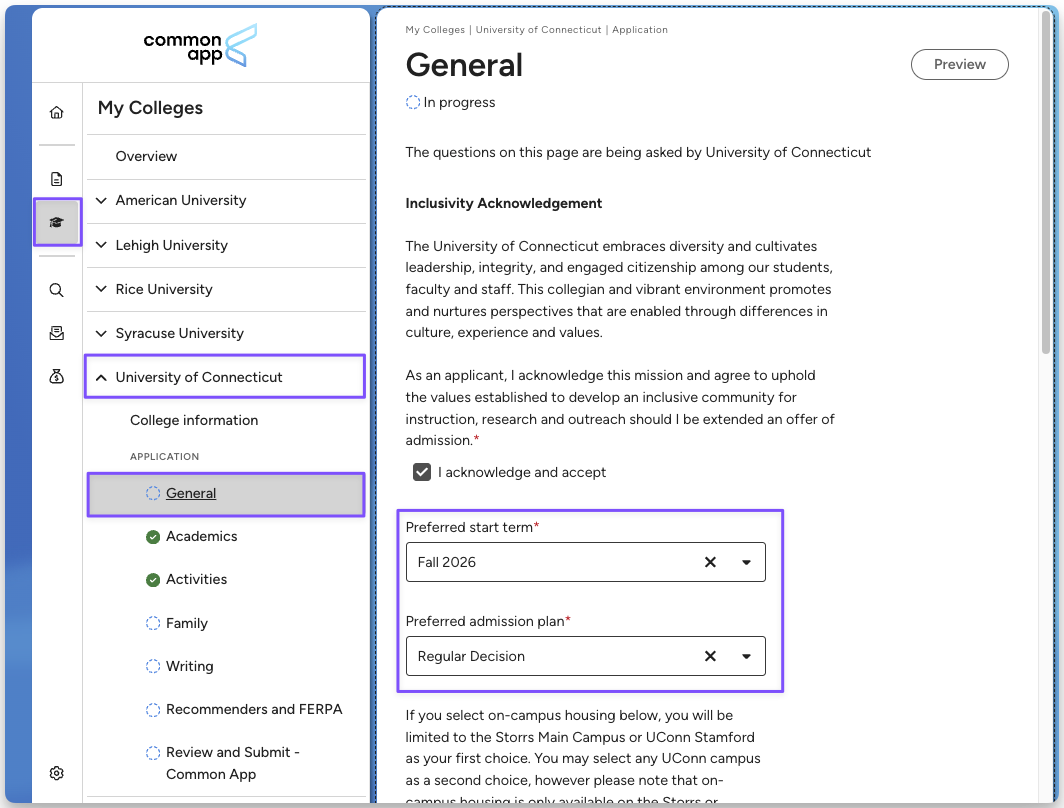Open the Home dashboard icon in sidebar
The height and width of the screenshot is (808, 1064).
[56, 112]
